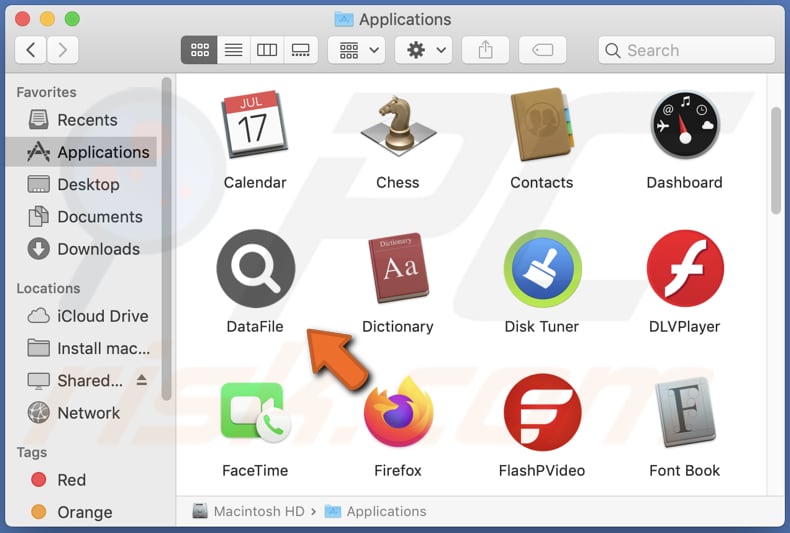
Task: Select the Dictionary app icon
Action: pos(398,268)
